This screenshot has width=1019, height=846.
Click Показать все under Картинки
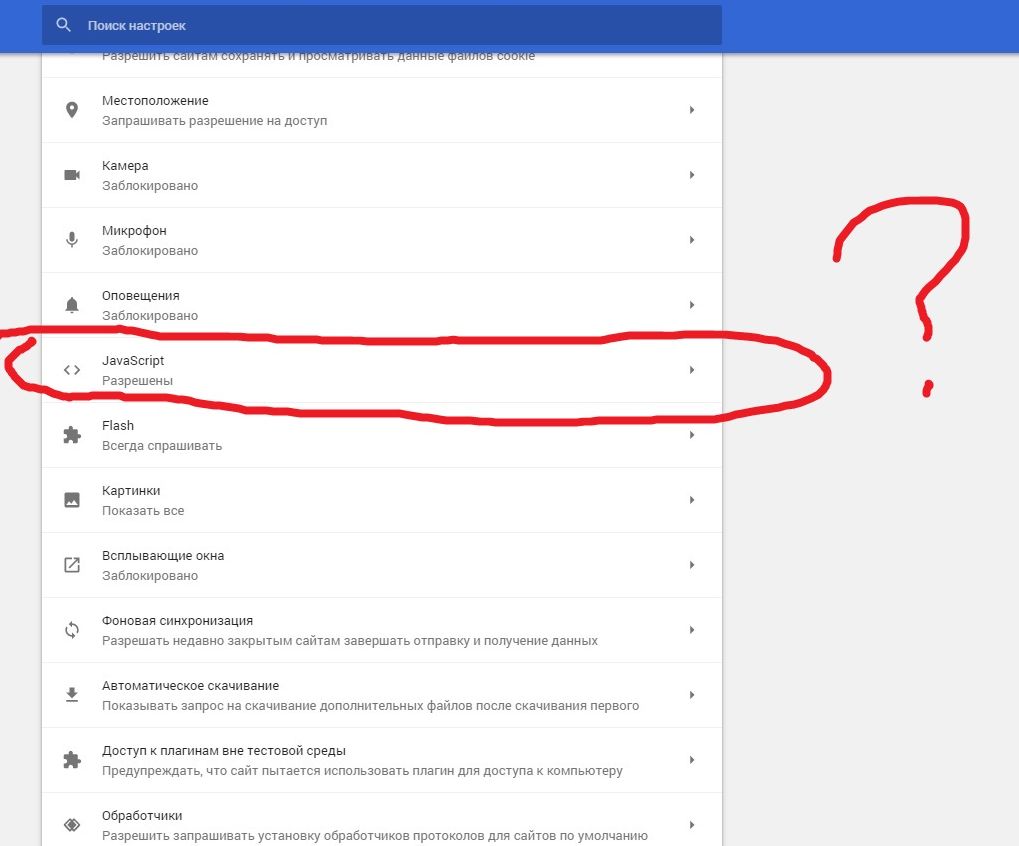pyautogui.click(x=143, y=511)
